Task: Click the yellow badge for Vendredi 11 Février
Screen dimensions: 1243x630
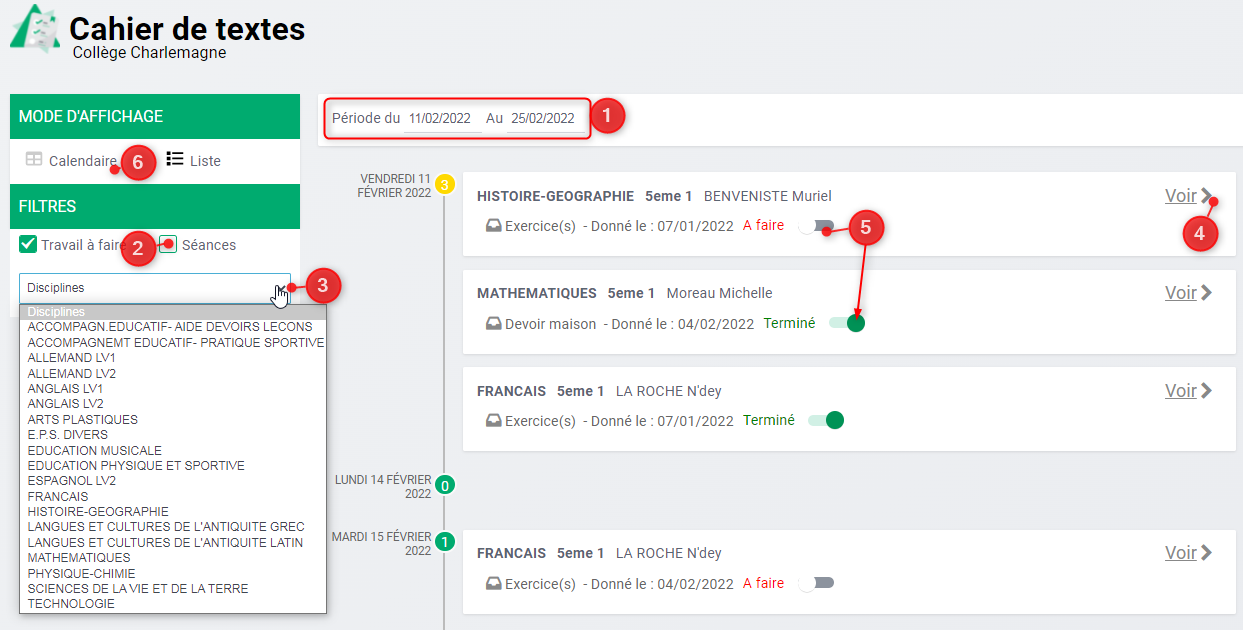Action: pyautogui.click(x=445, y=184)
